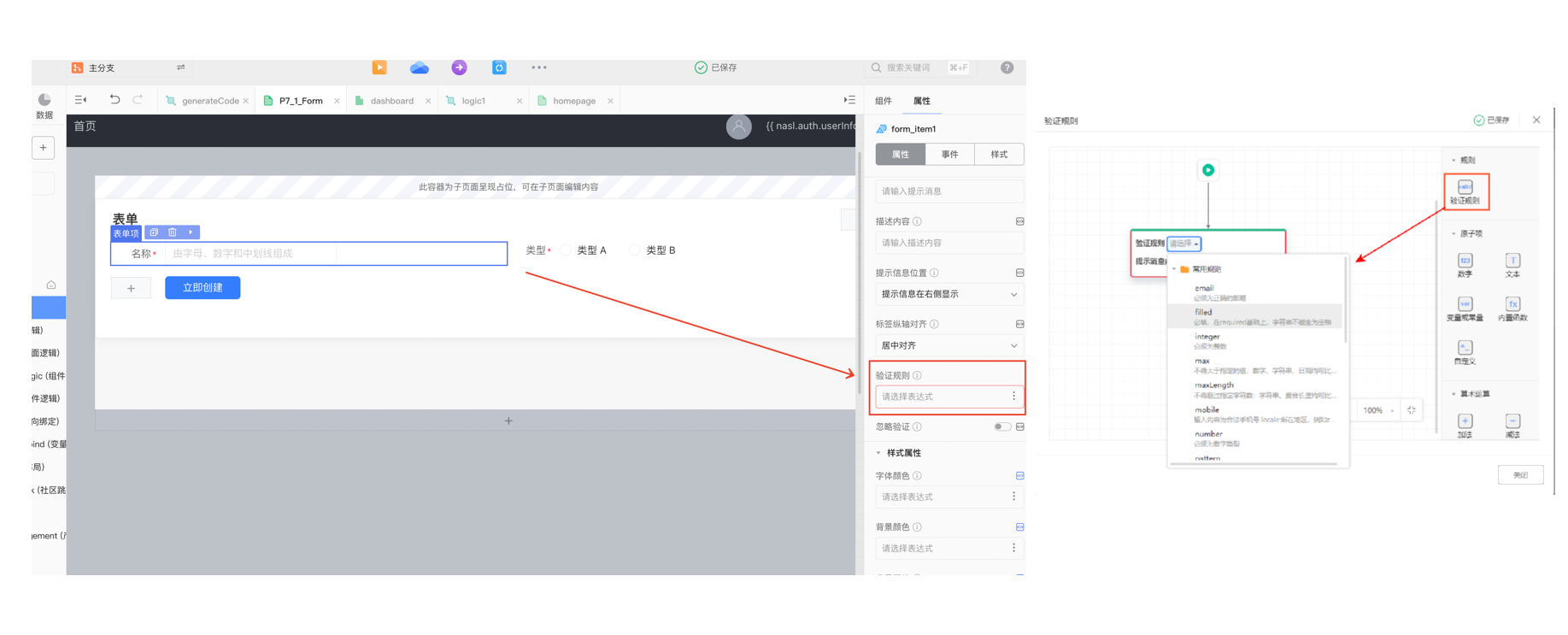Click the branch switch arrows icon
Screen dimensions: 1568x635
click(180, 68)
